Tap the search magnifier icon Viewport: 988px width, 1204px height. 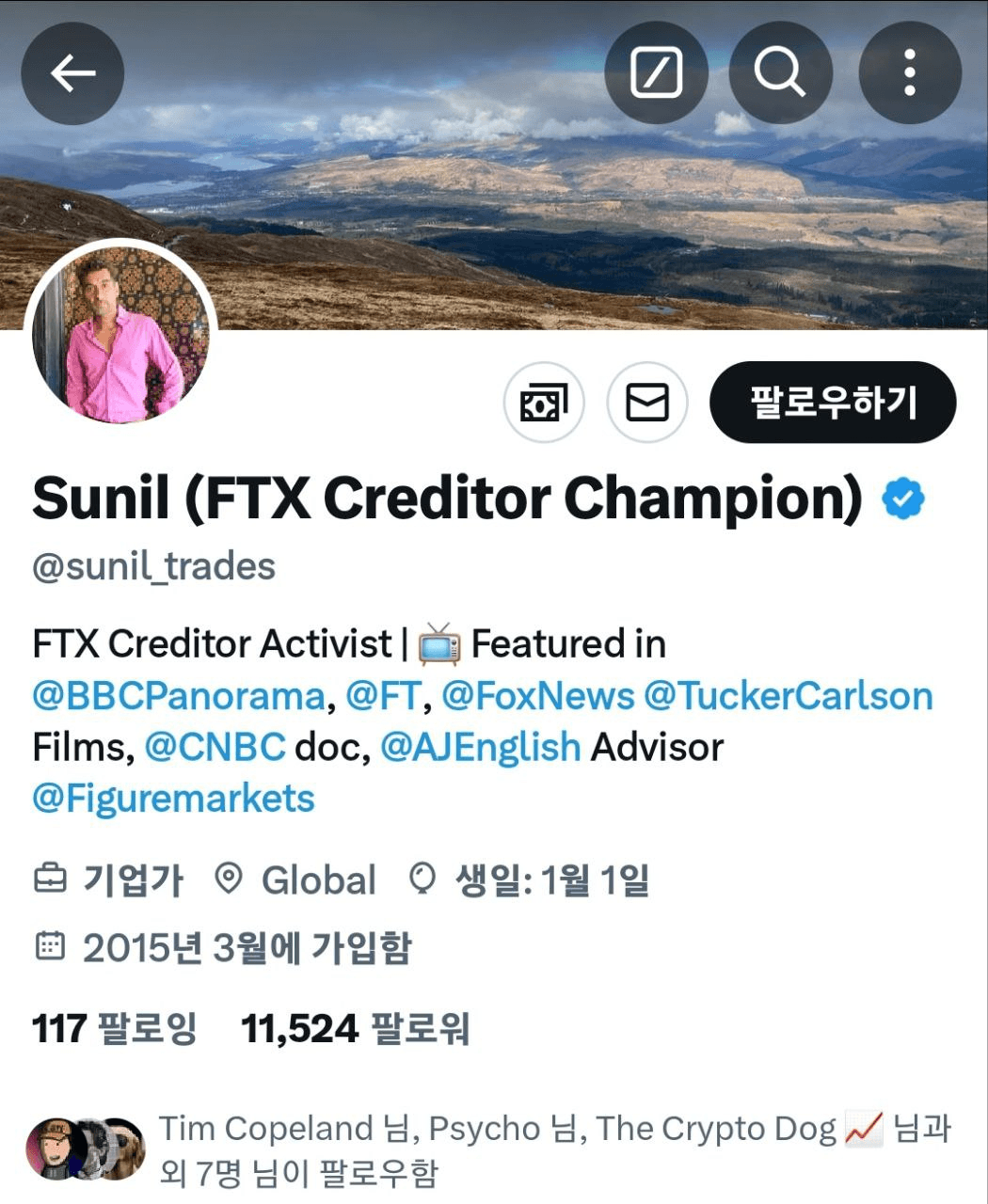coord(781,72)
